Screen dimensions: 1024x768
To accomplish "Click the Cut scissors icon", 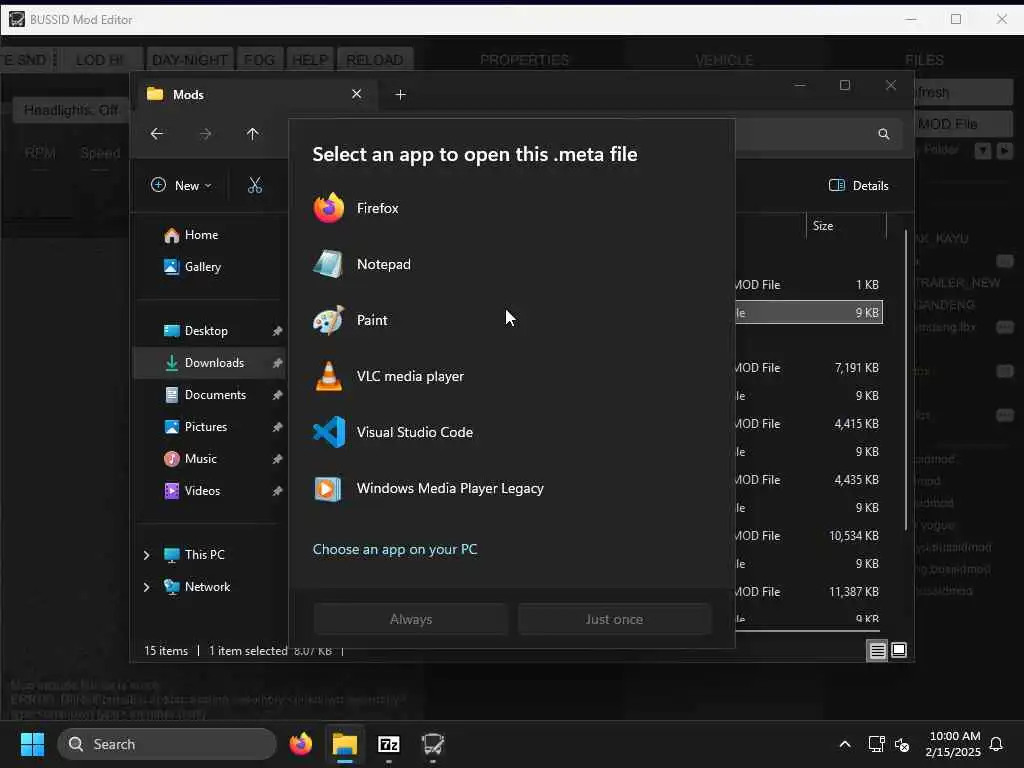I will pos(255,185).
